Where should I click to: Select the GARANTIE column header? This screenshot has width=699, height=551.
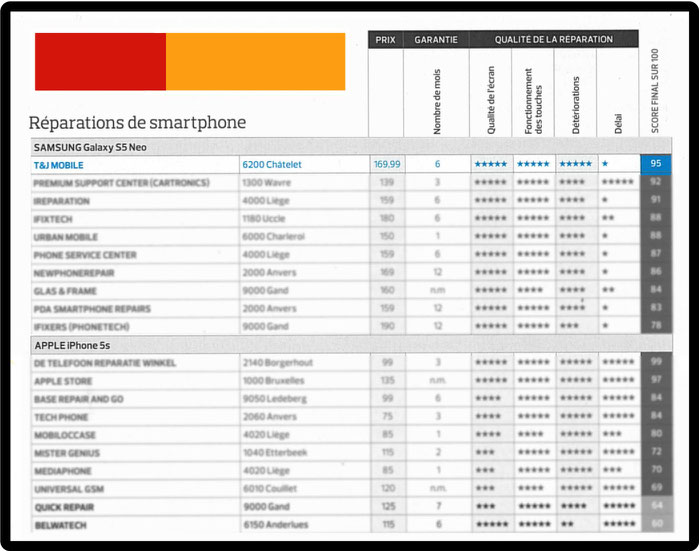point(436,40)
